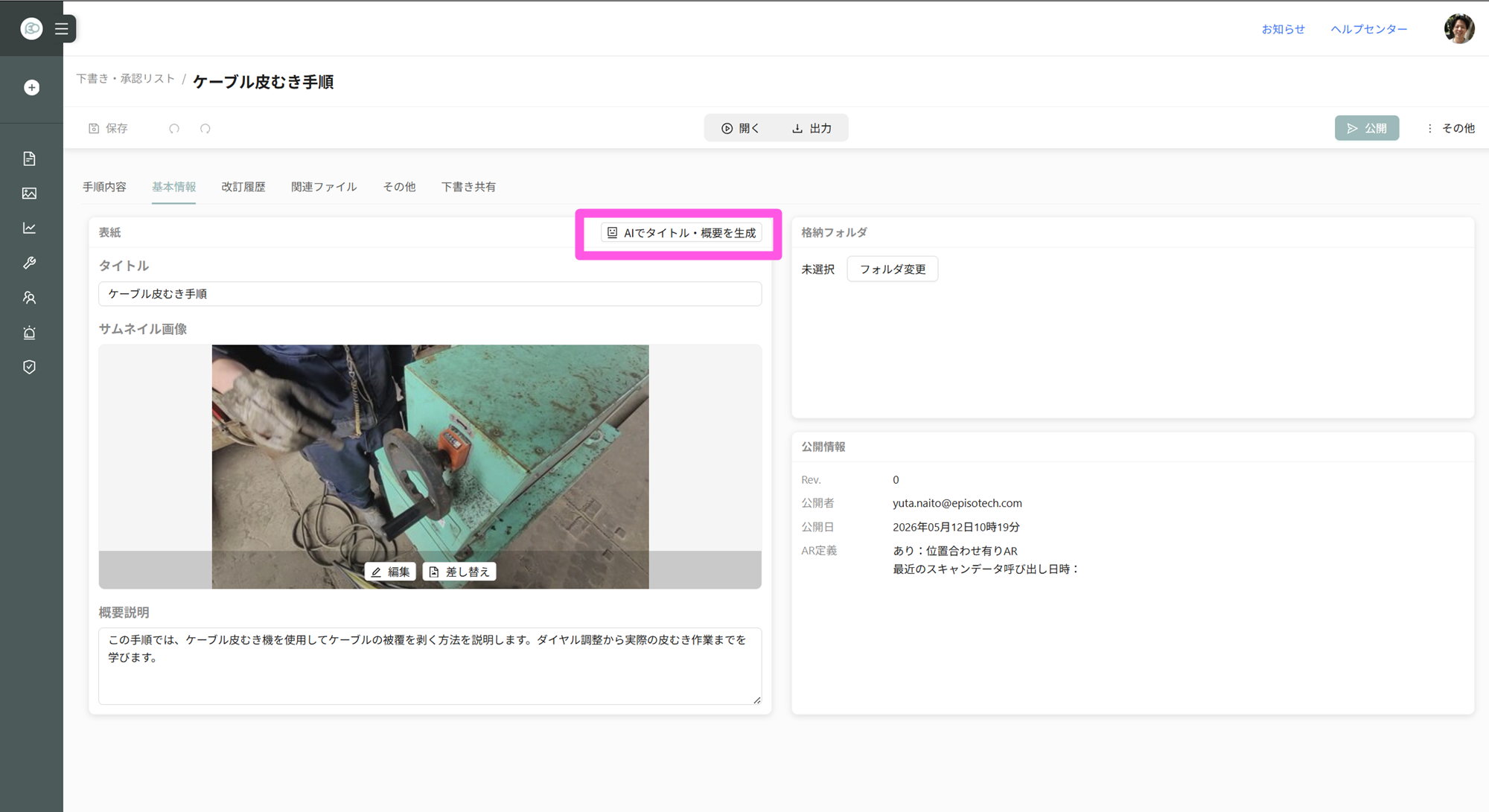This screenshot has width=1489, height=812.
Task: Click the 公開 publish button
Action: click(x=1367, y=128)
